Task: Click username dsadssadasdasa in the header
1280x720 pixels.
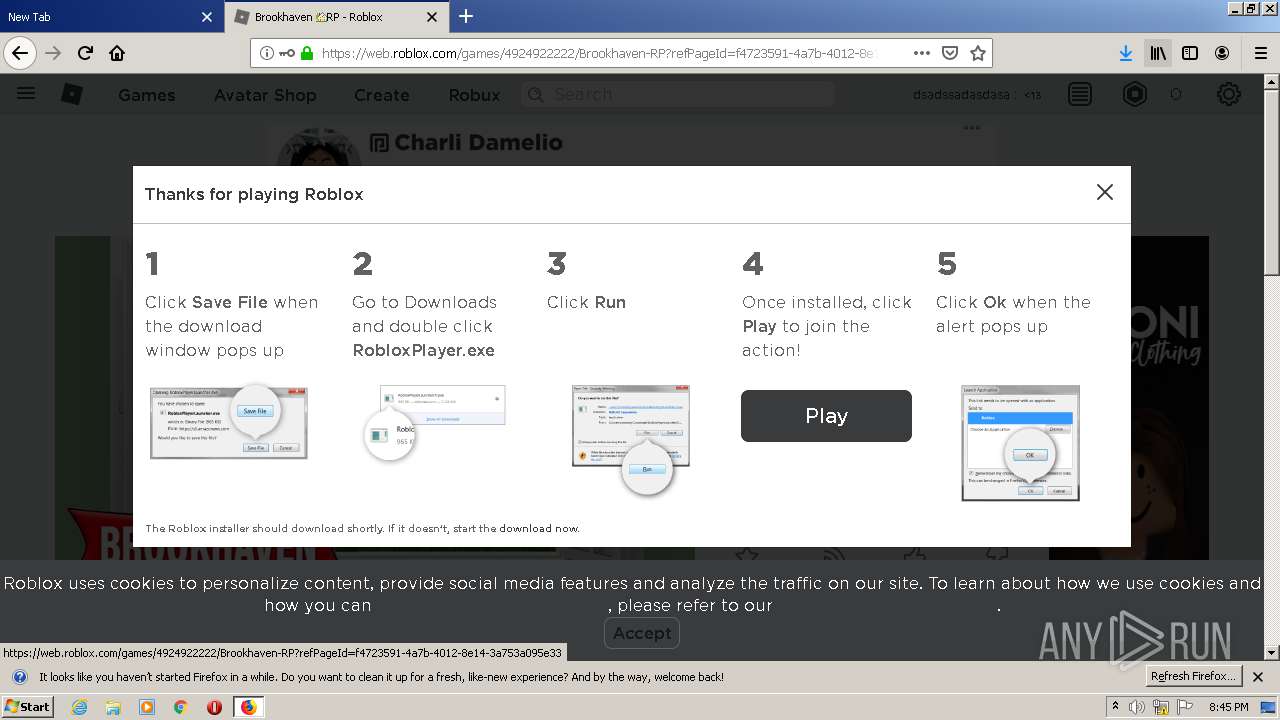Action: coord(961,95)
